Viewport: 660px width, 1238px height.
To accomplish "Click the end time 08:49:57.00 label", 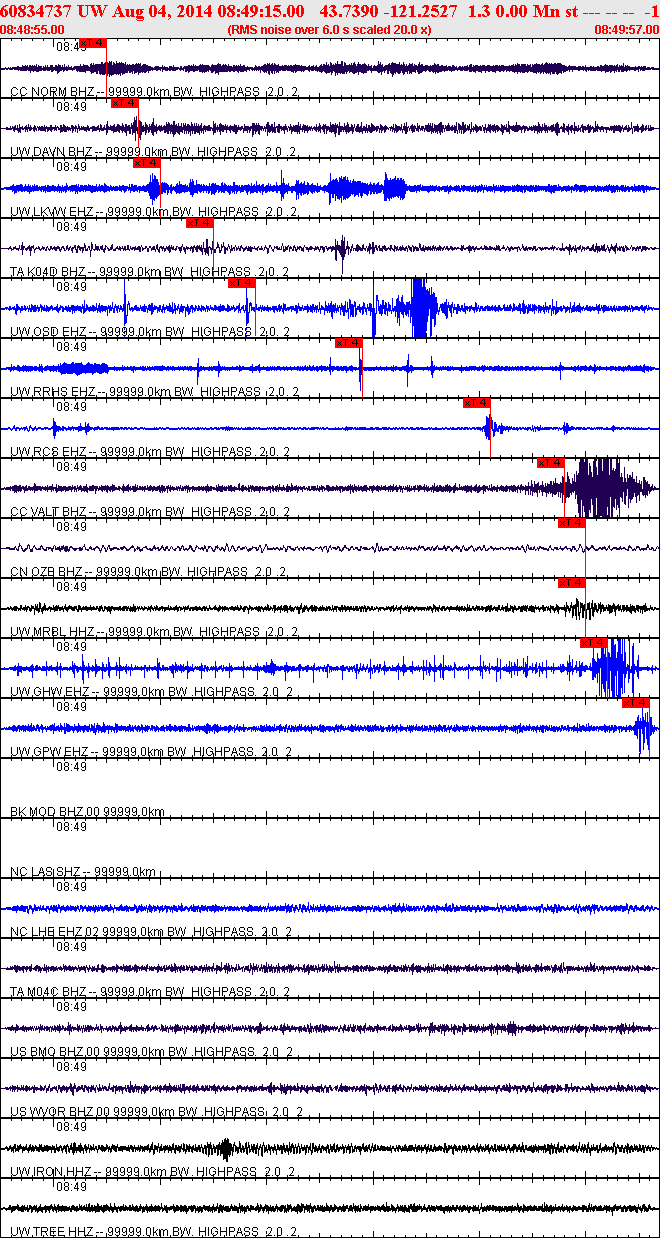I will click(x=626, y=30).
